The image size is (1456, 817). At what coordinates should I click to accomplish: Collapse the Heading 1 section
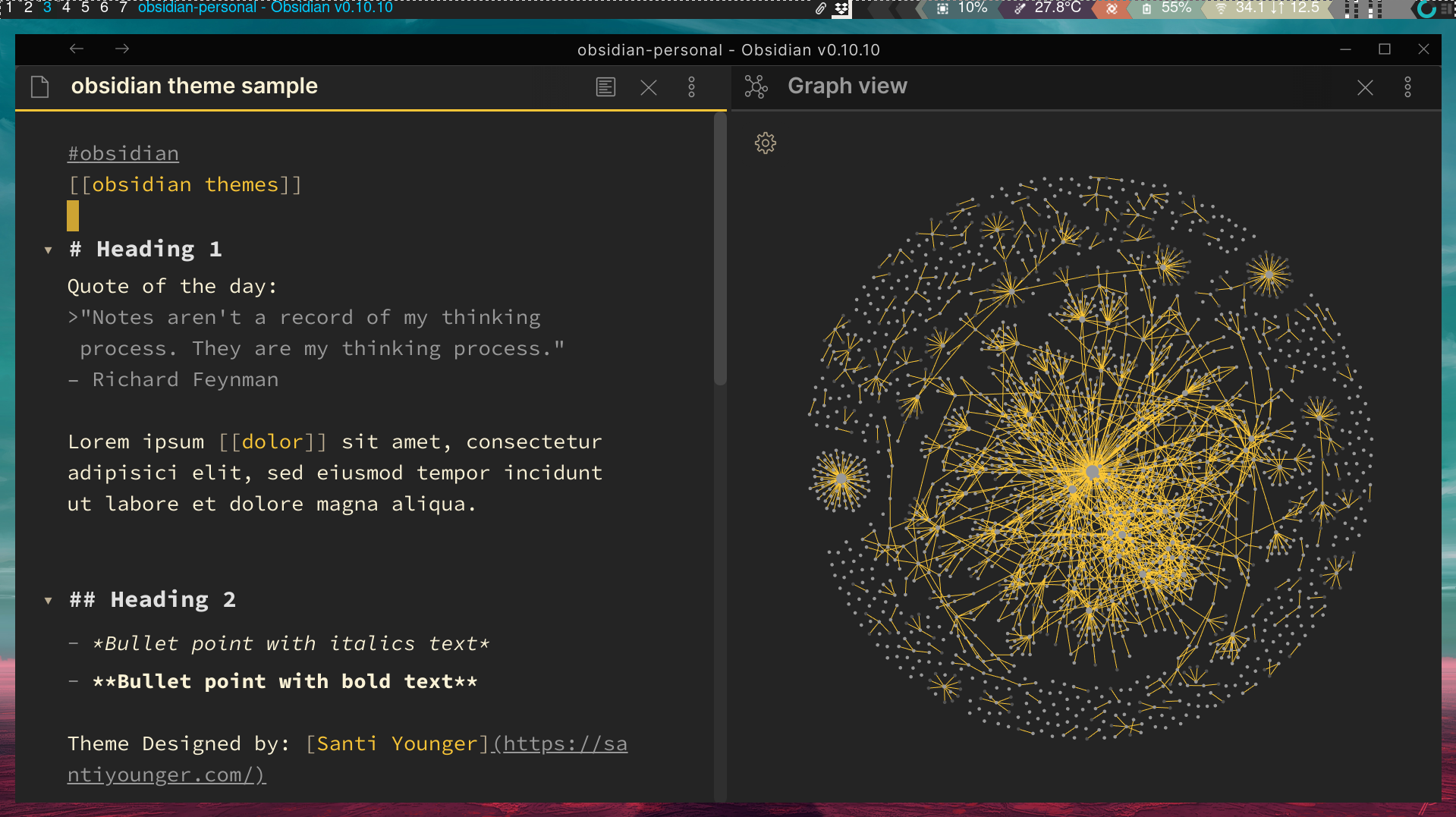[49, 250]
